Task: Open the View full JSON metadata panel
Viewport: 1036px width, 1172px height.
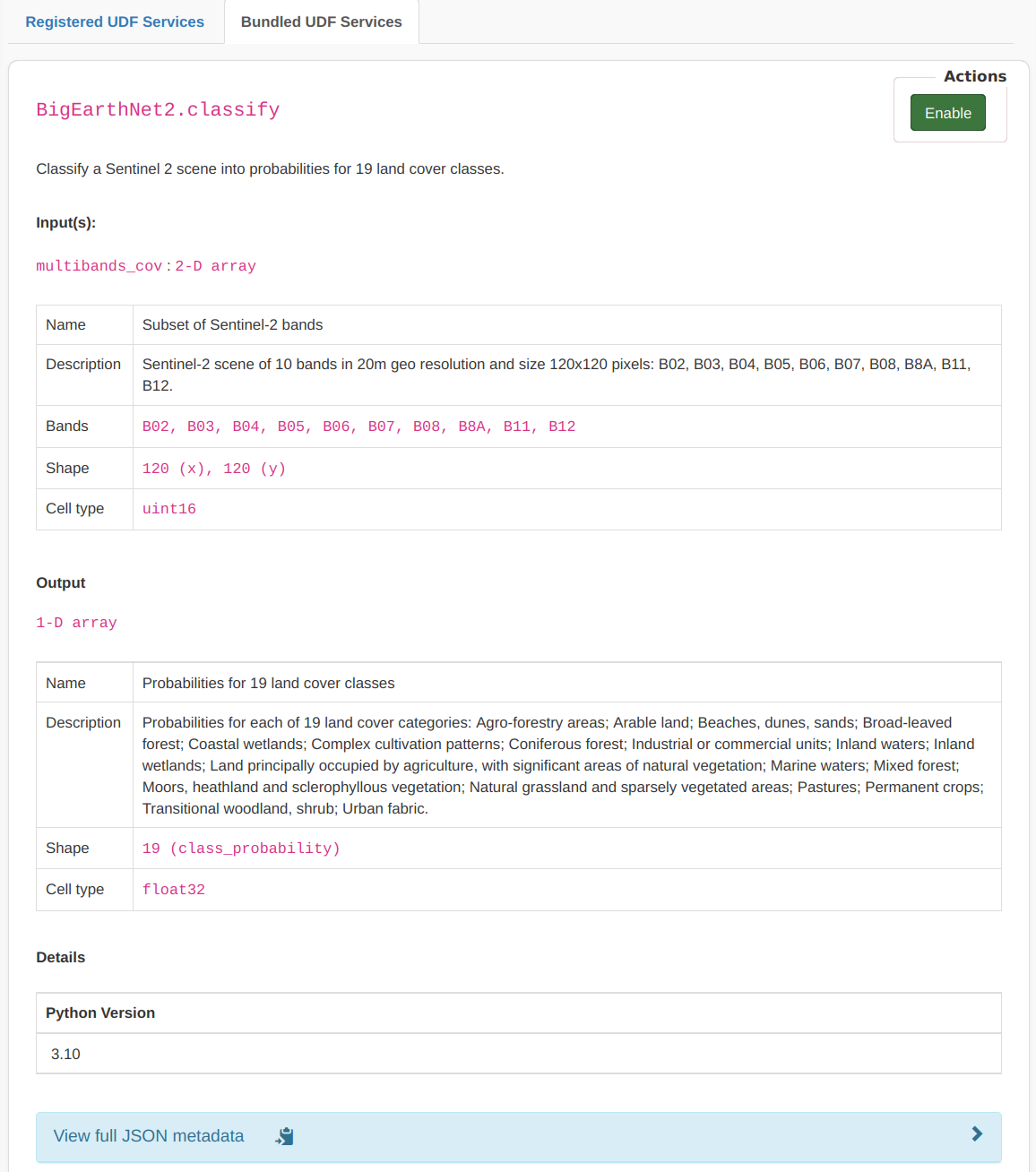Action: [149, 1136]
